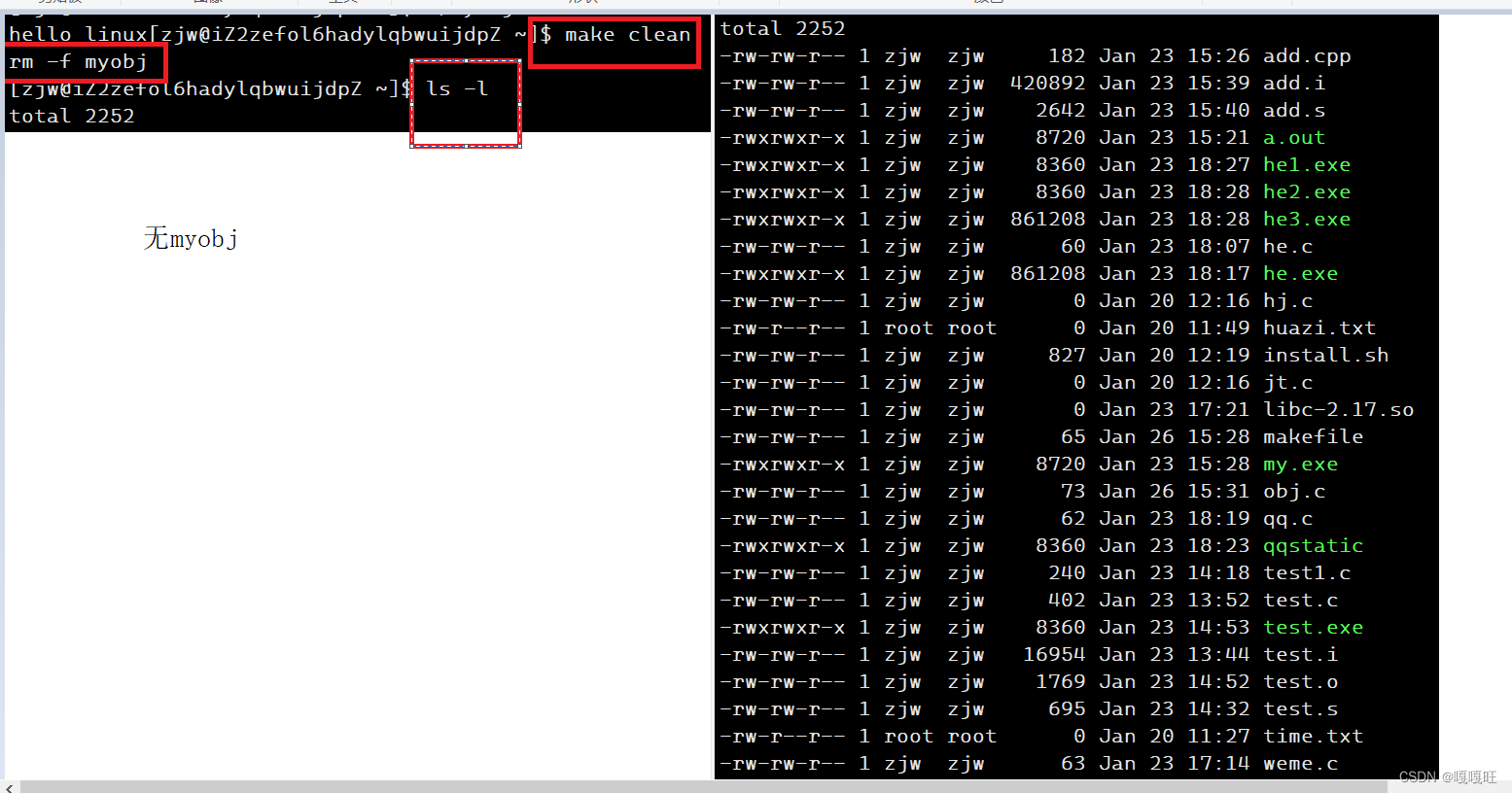The height and width of the screenshot is (793, 1512).
Task: Select the add.s file name
Action: 1293,111
